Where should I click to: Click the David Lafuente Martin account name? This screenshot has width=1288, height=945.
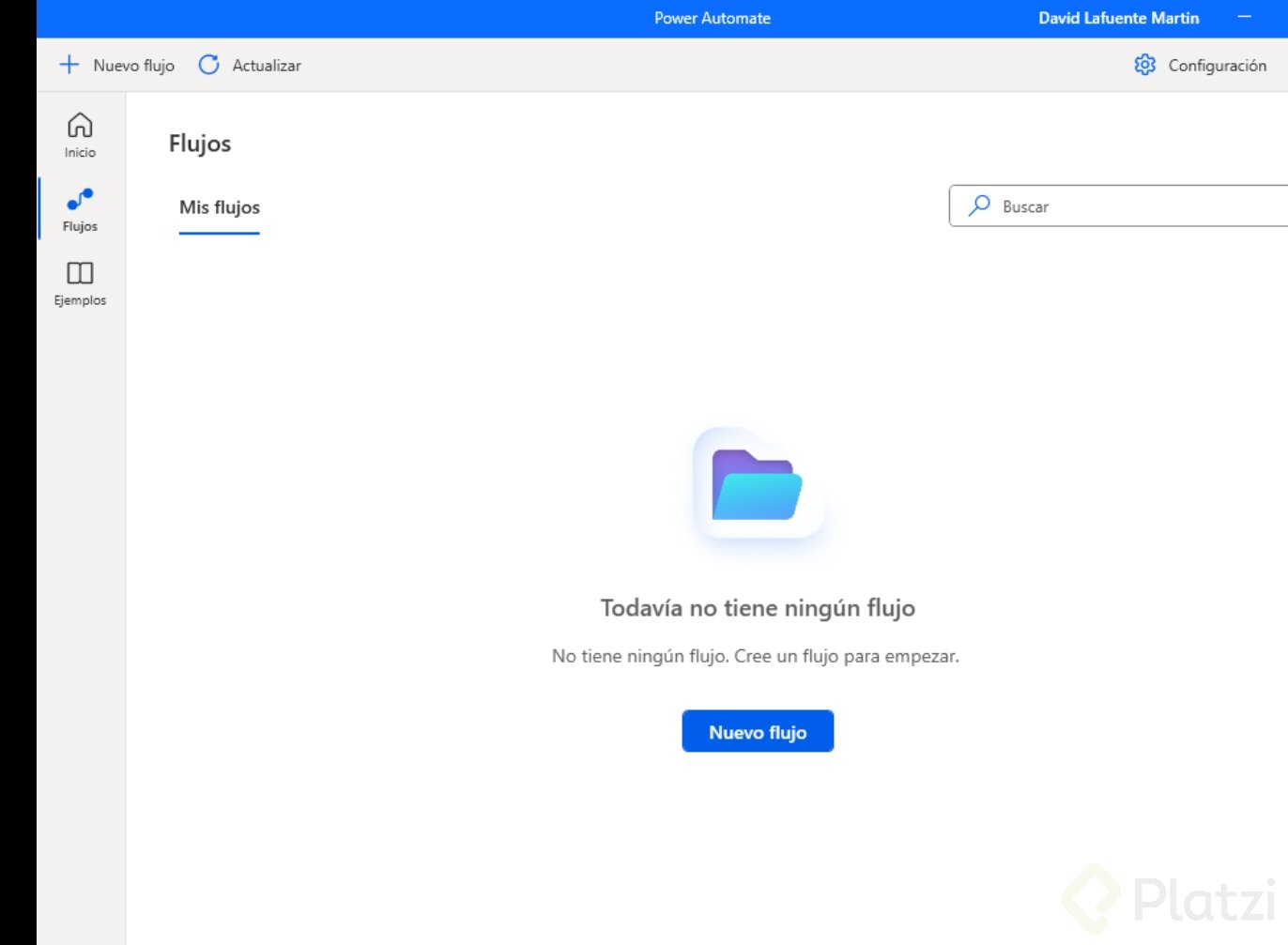pyautogui.click(x=1119, y=18)
